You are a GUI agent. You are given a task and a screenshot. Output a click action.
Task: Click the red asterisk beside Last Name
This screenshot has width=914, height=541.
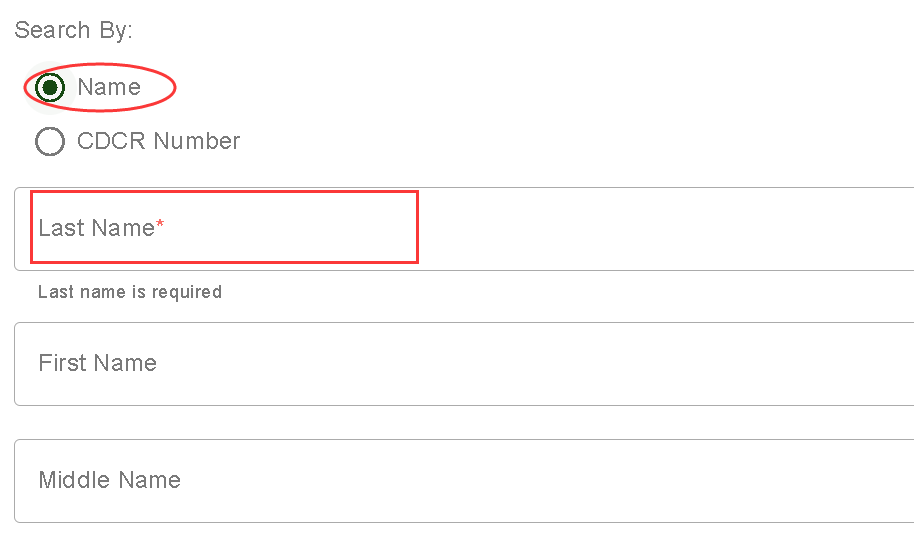pyautogui.click(x=160, y=226)
